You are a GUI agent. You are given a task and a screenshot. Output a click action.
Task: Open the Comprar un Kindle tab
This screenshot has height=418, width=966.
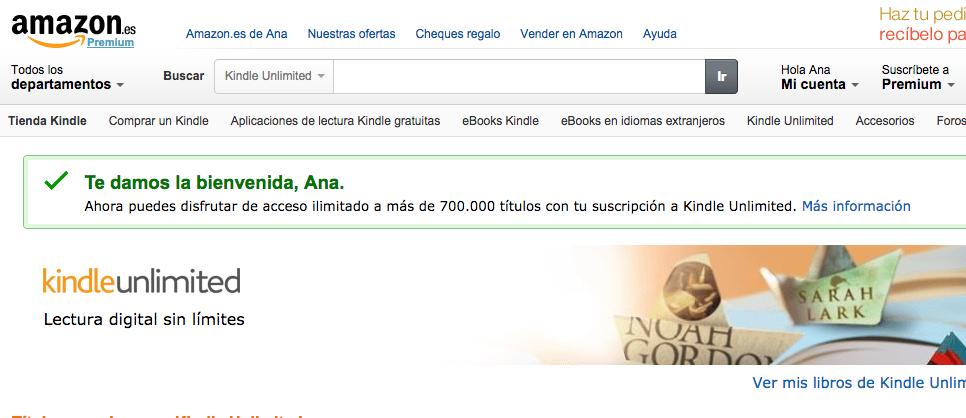click(158, 121)
